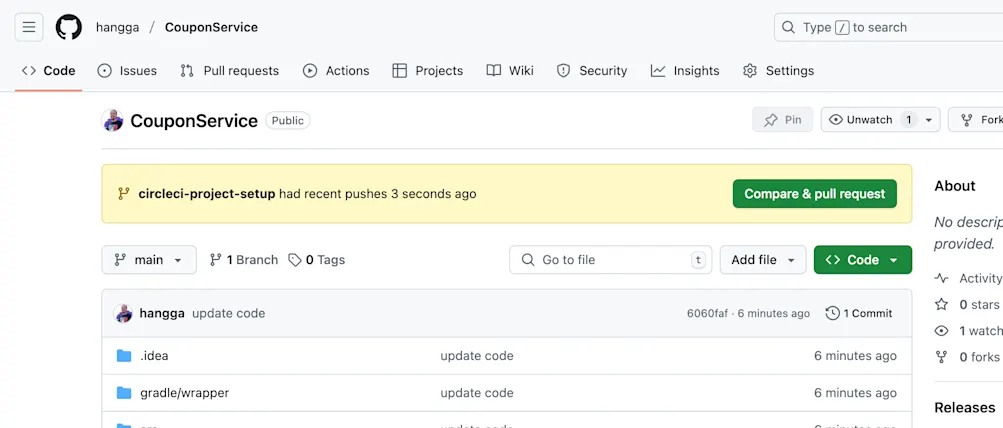
Task: Click the Pull requests branch icon
Action: tap(187, 71)
